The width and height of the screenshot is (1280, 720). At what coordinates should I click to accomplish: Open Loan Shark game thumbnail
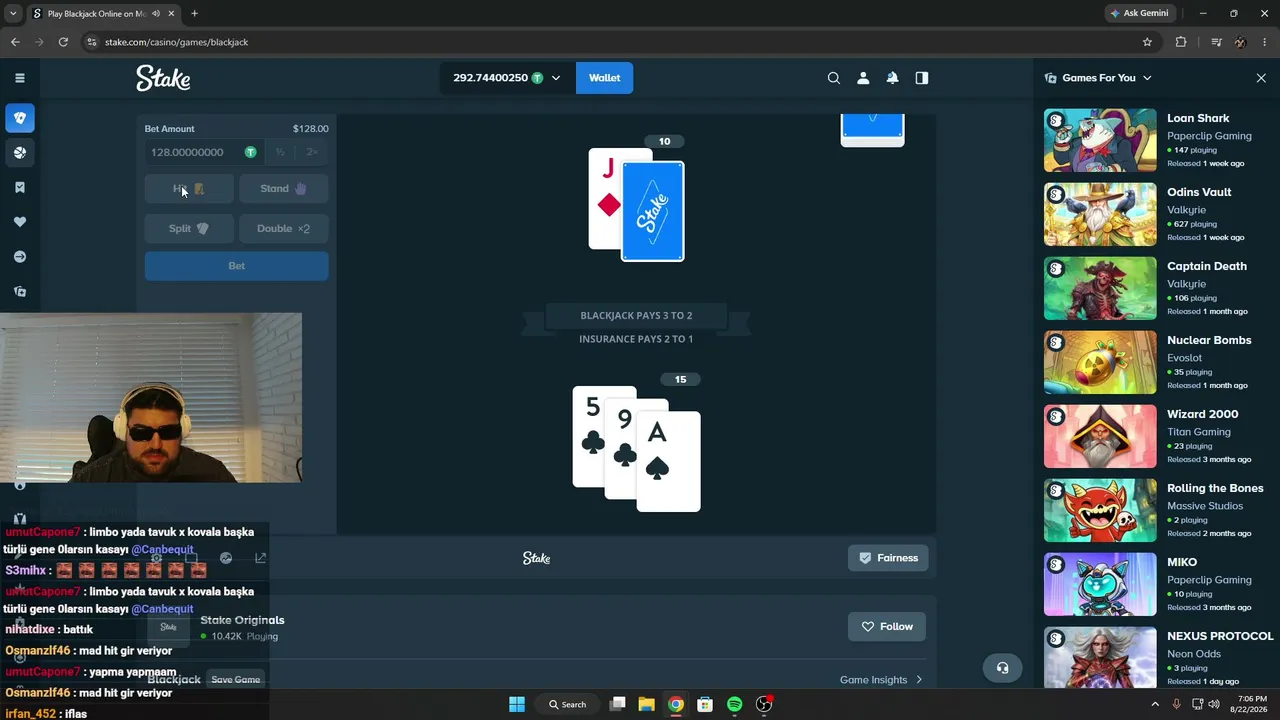[1100, 140]
